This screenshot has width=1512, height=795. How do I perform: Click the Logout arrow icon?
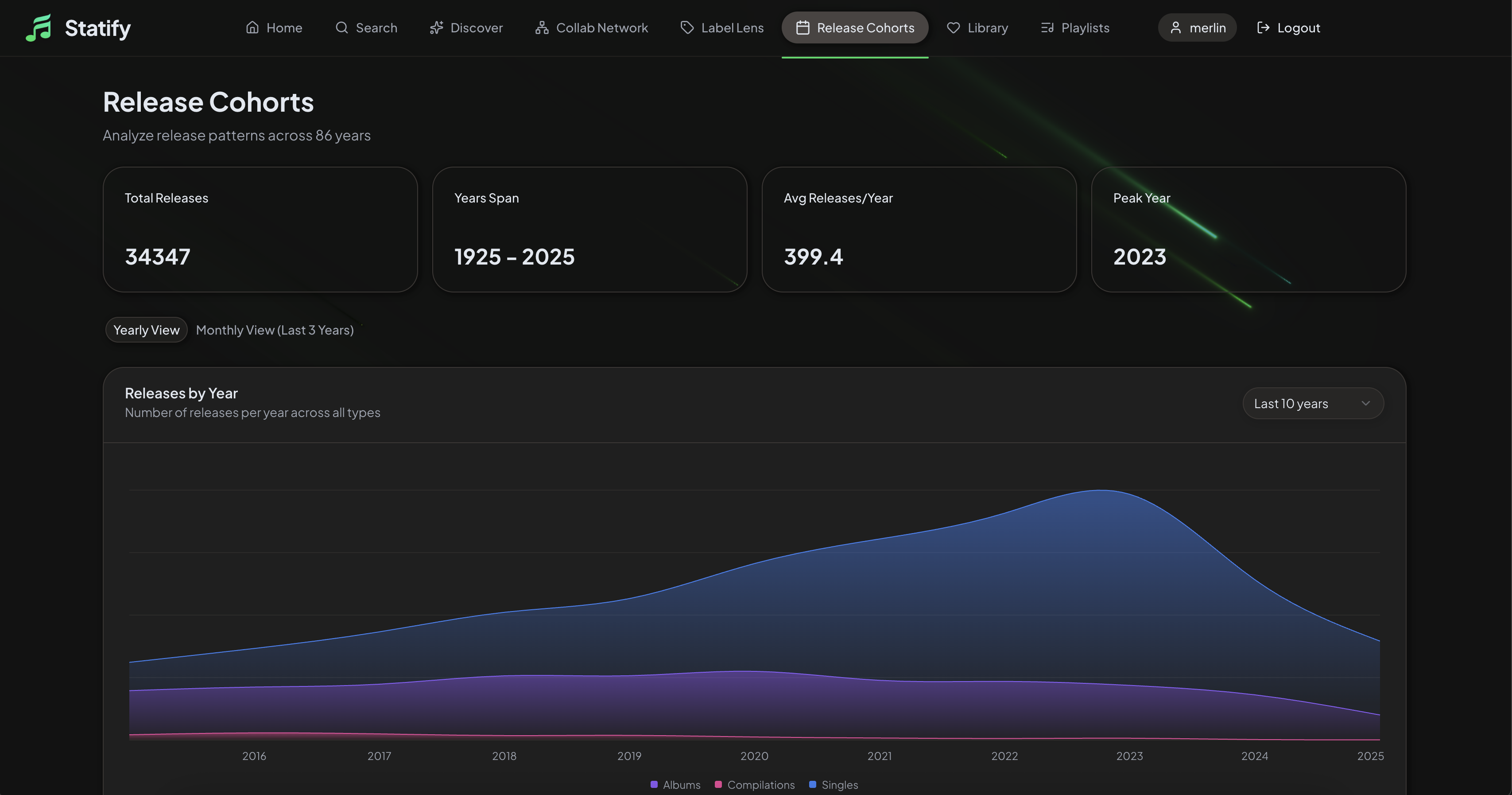point(1263,27)
